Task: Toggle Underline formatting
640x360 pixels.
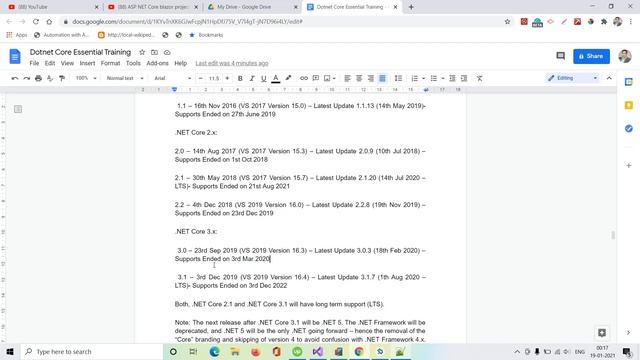Action: tap(264, 78)
